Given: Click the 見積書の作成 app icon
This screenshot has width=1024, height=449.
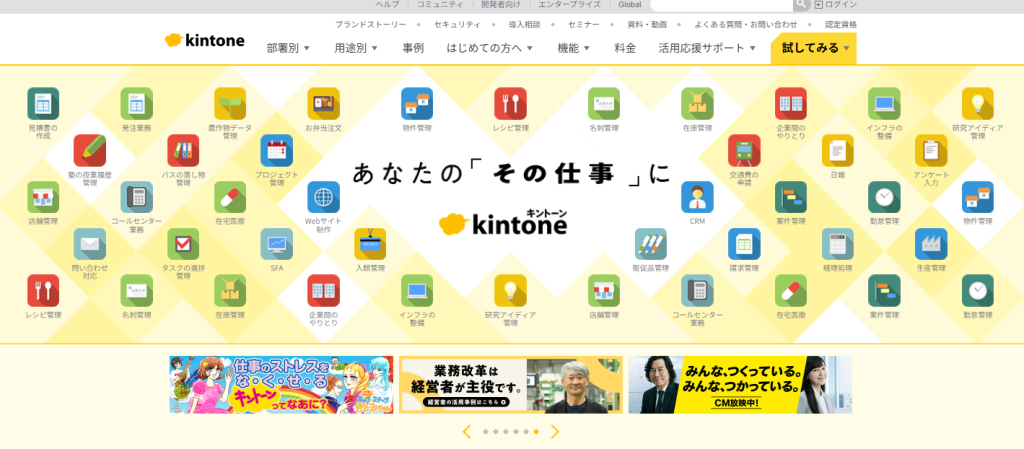Looking at the screenshot, I should click(43, 103).
